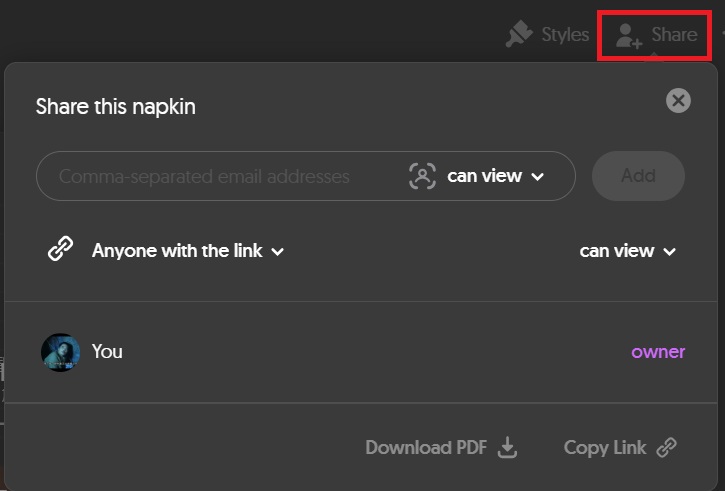Click the chevron arrow inside the email field
The height and width of the screenshot is (491, 725).
(x=538, y=177)
